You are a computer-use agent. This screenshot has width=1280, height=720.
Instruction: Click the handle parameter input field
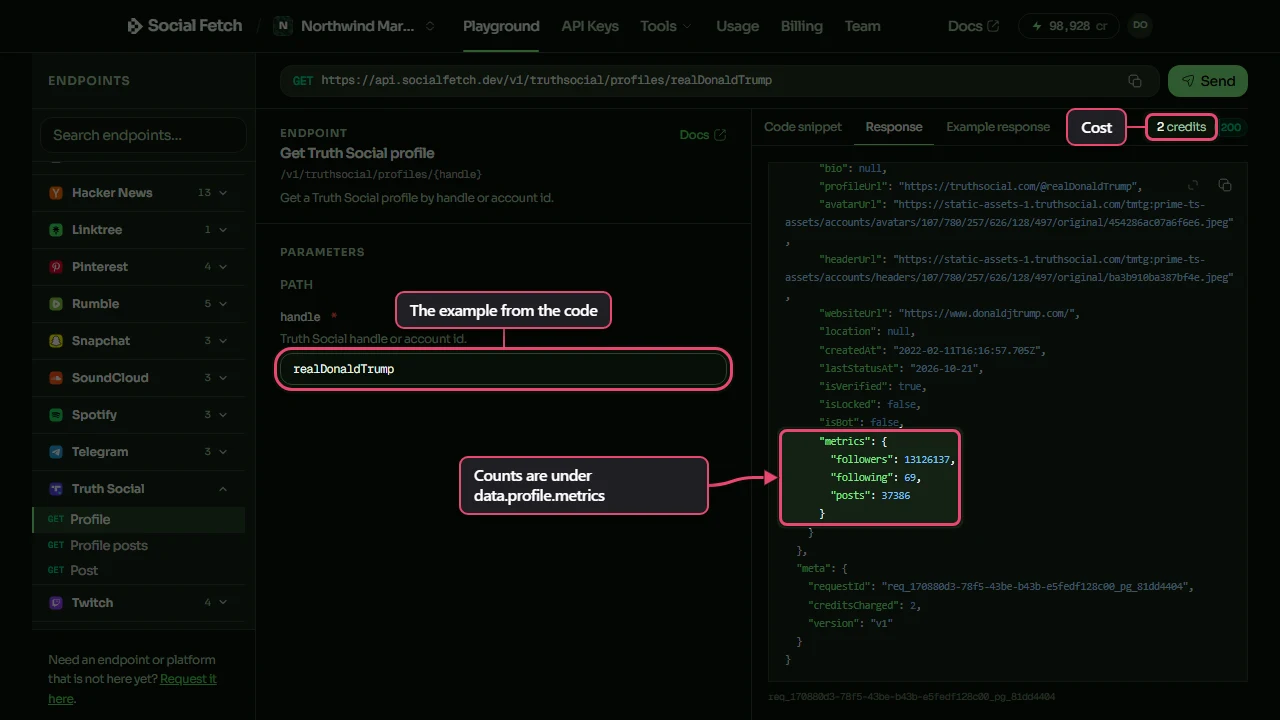tap(503, 369)
